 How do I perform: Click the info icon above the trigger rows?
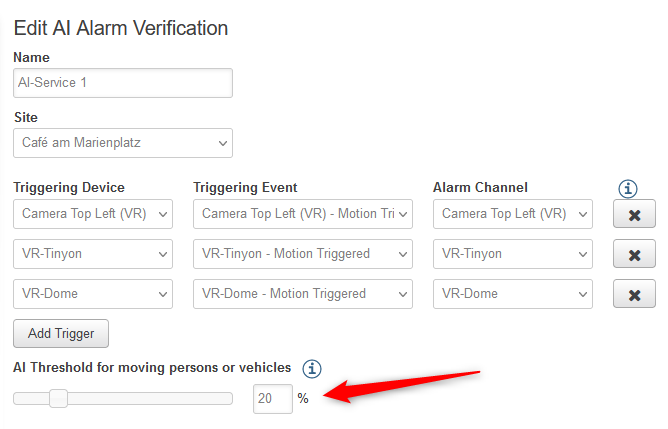(628, 188)
